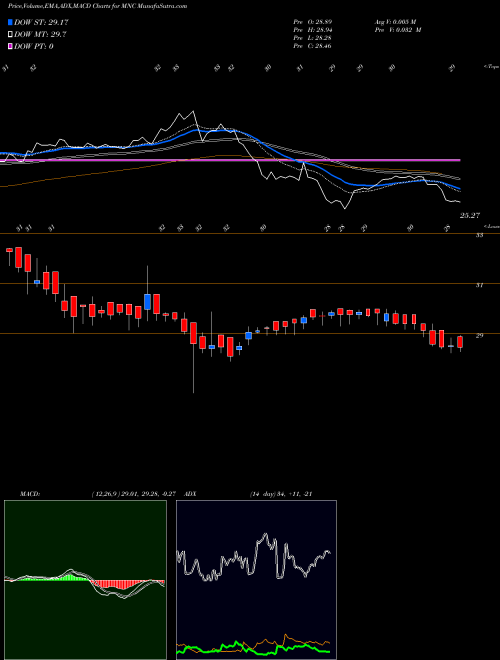The width and height of the screenshot is (500, 660).
Task: Select the 'Pre O: 28.89' value
Action: coord(313,21)
